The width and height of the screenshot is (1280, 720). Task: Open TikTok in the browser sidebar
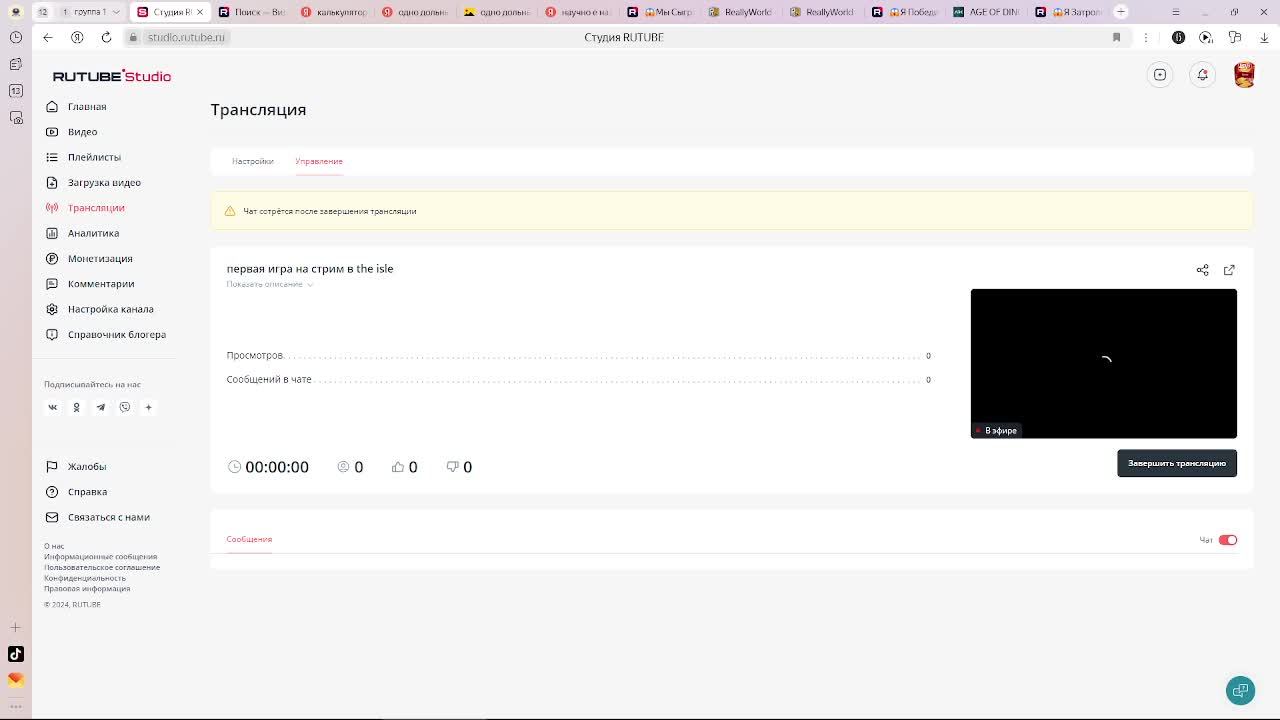pos(16,654)
